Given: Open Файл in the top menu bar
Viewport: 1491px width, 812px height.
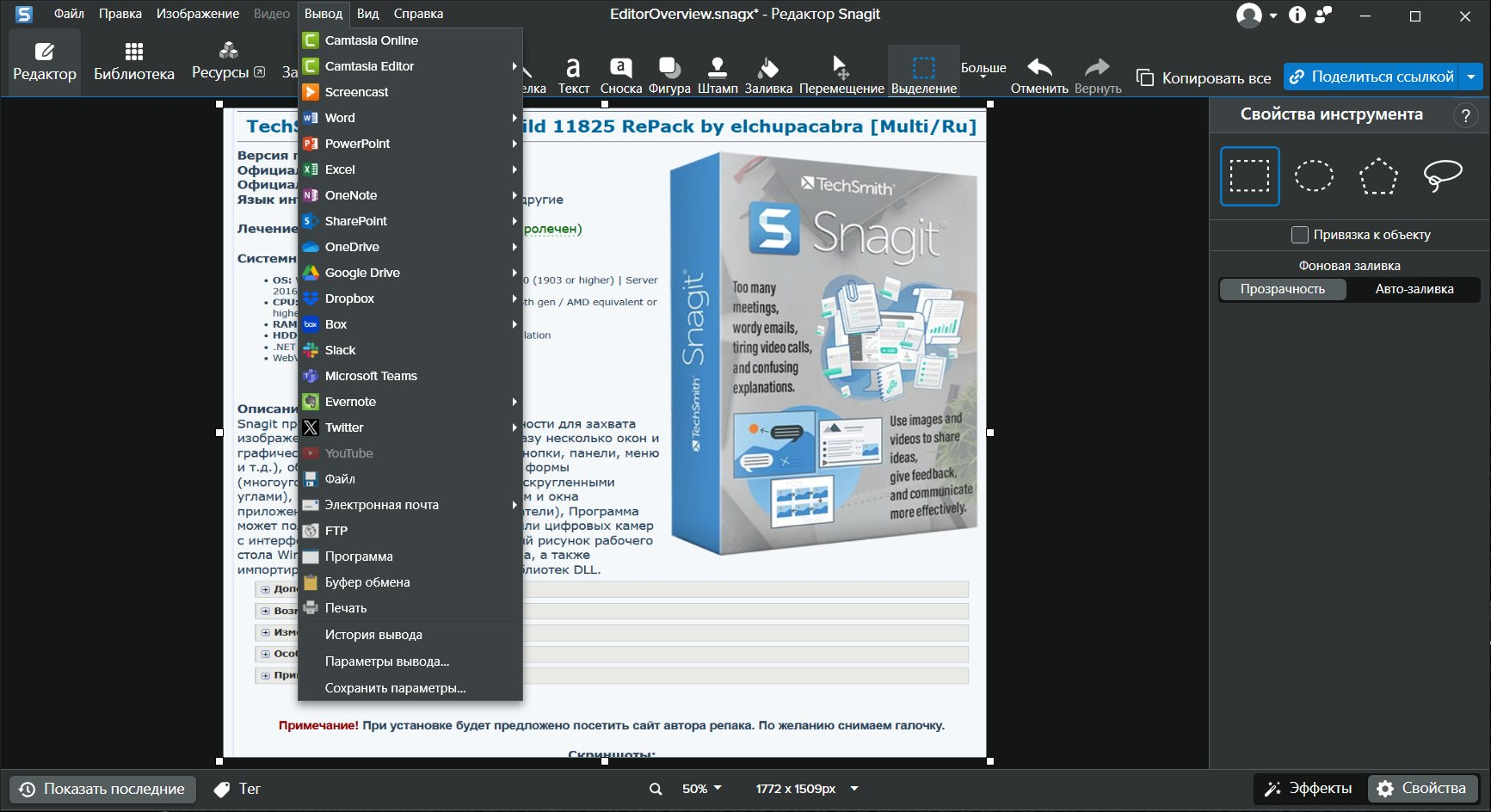Looking at the screenshot, I should tap(69, 14).
